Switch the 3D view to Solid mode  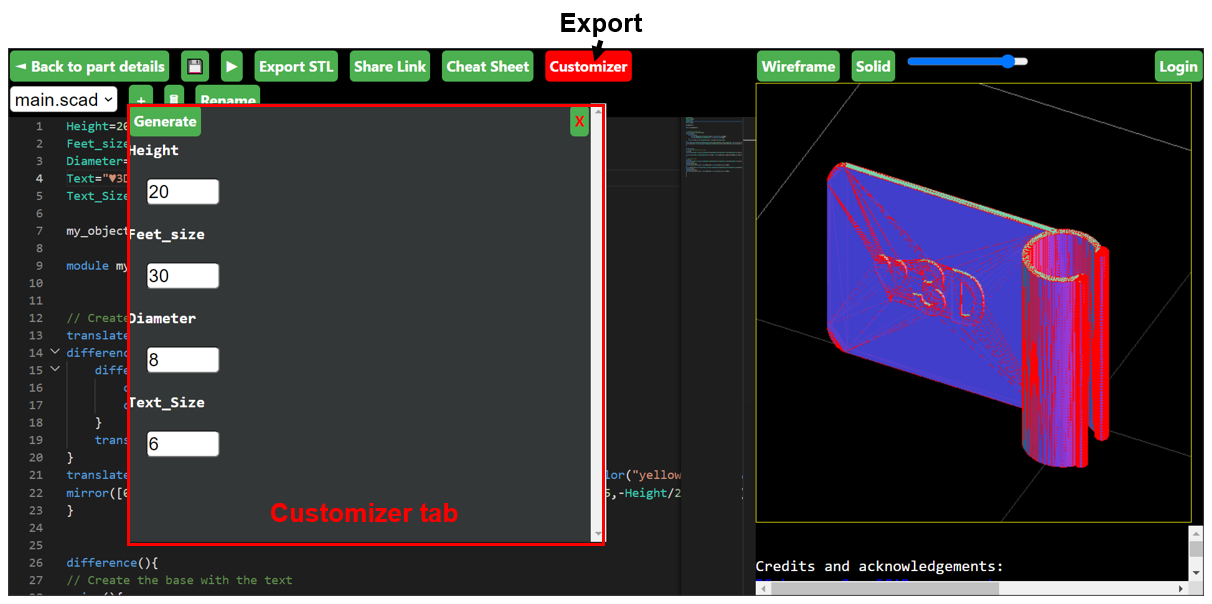click(873, 66)
